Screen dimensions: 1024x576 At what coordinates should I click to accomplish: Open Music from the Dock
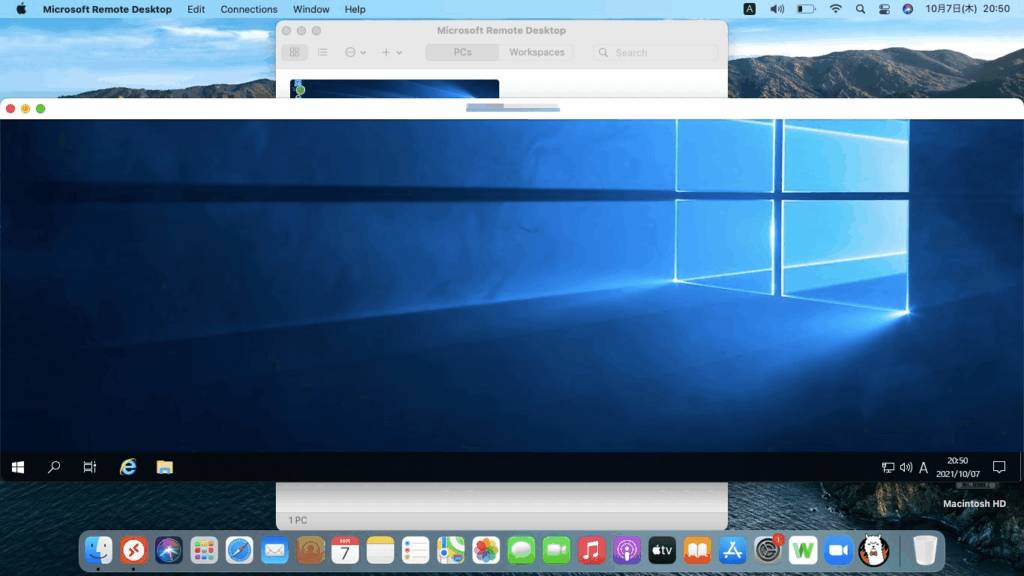592,551
